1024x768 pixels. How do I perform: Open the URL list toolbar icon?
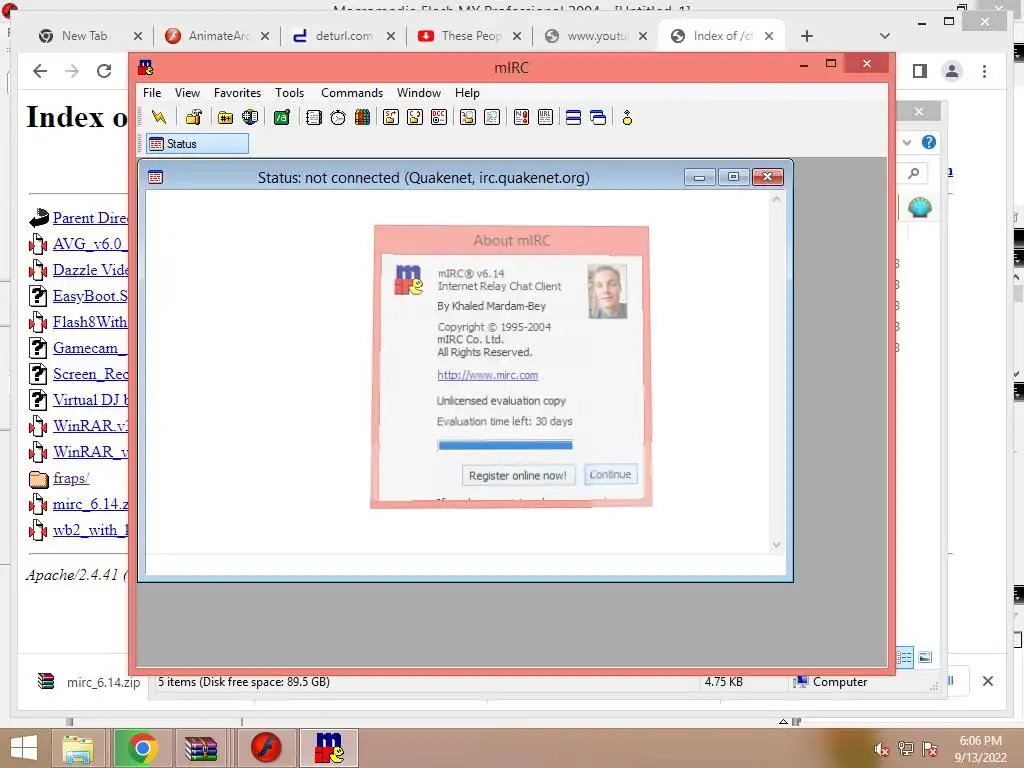(x=545, y=118)
